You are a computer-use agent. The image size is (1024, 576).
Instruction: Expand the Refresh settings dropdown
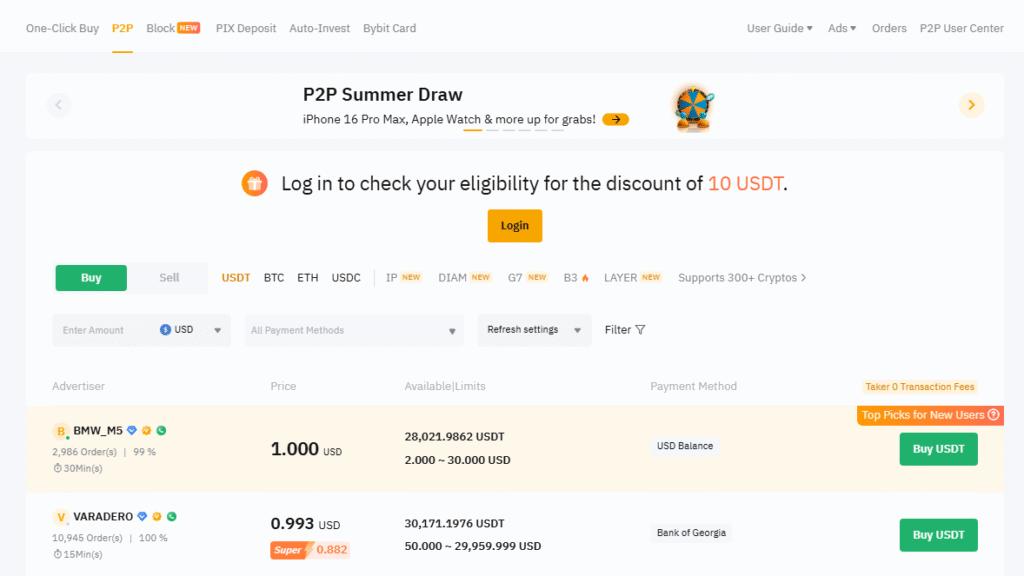pyautogui.click(x=534, y=329)
